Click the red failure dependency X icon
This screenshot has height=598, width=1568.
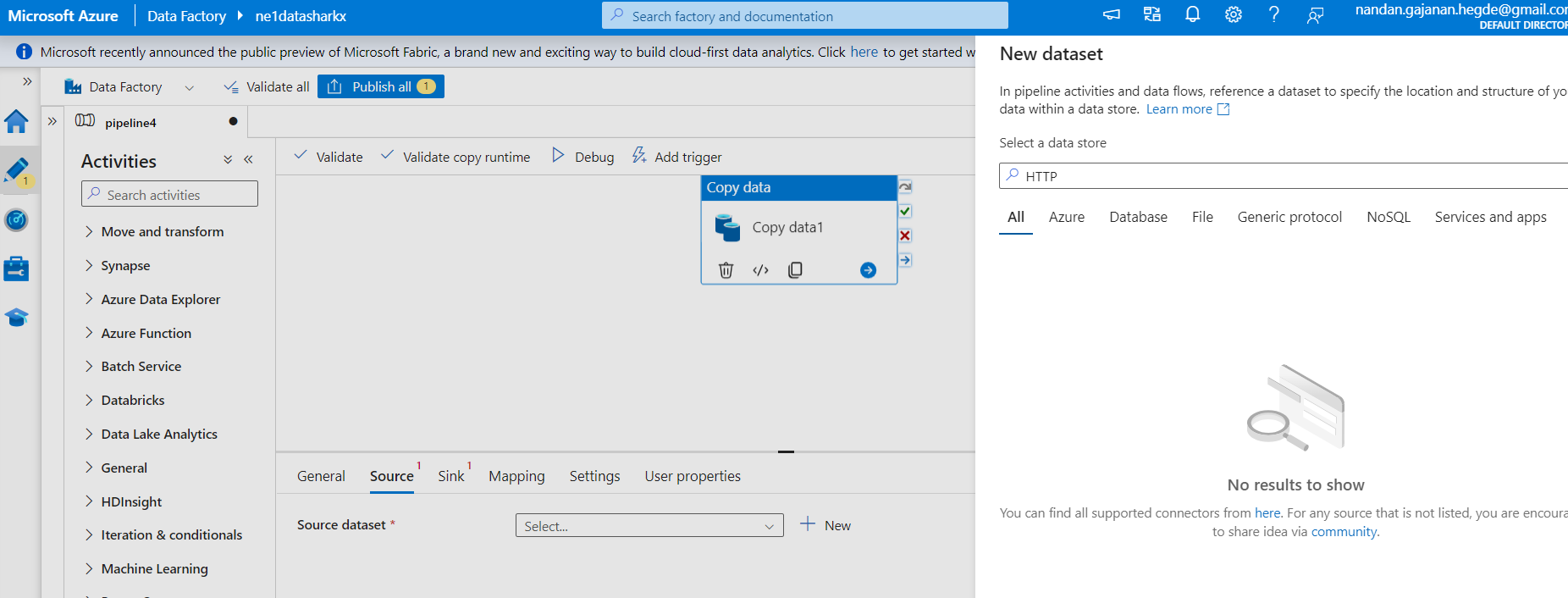(x=905, y=235)
